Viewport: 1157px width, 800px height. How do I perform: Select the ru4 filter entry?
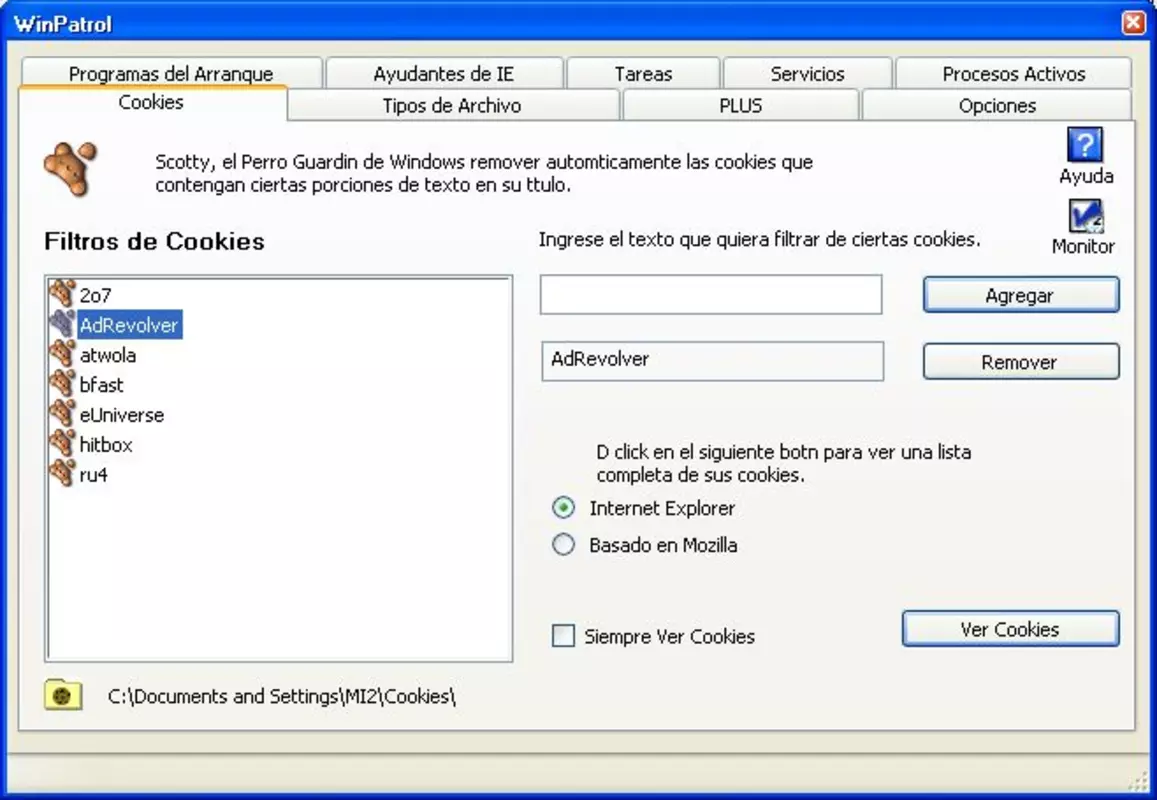(x=93, y=475)
